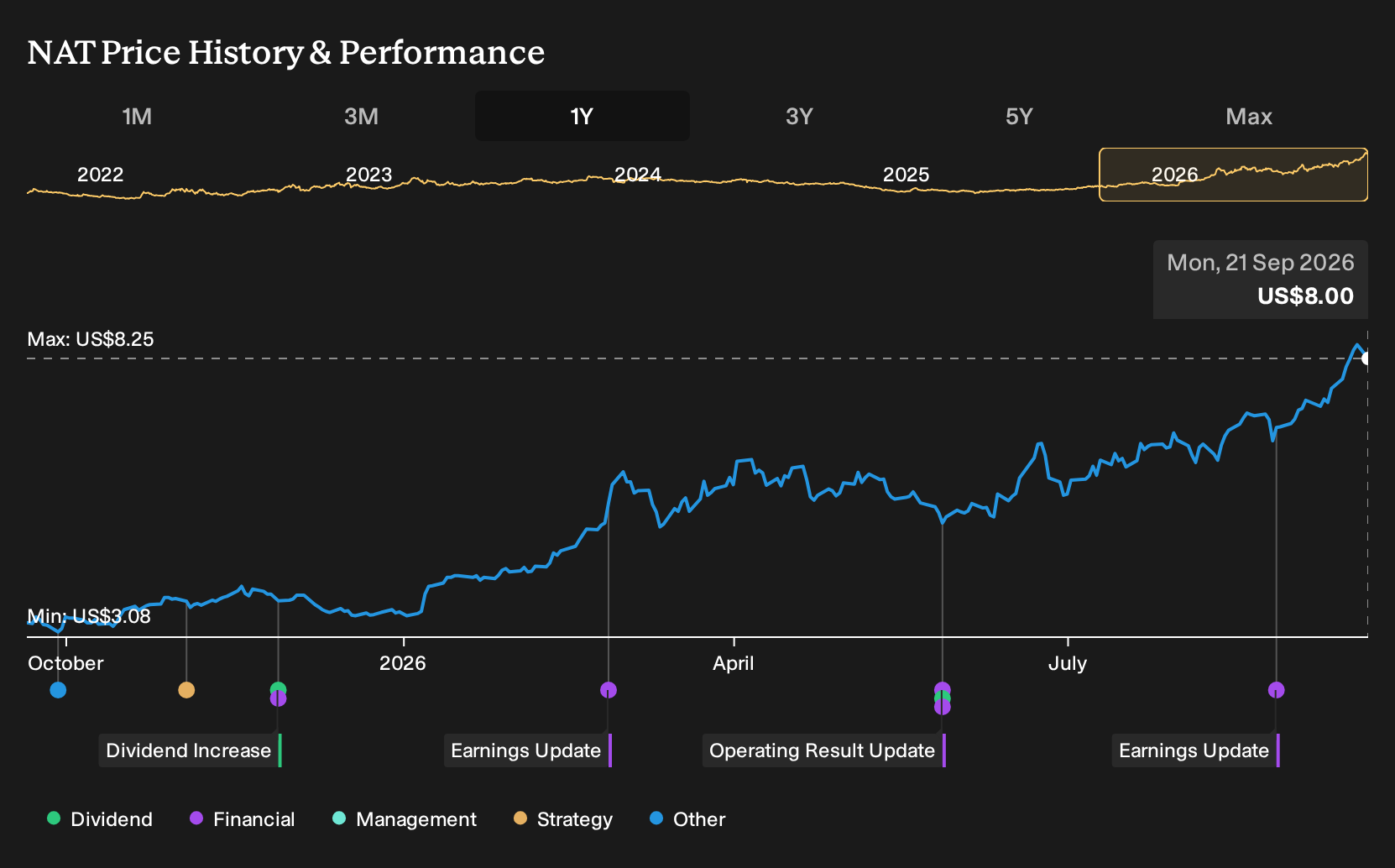The image size is (1395, 868).
Task: Click the orange Strategy event dot
Action: [x=186, y=690]
